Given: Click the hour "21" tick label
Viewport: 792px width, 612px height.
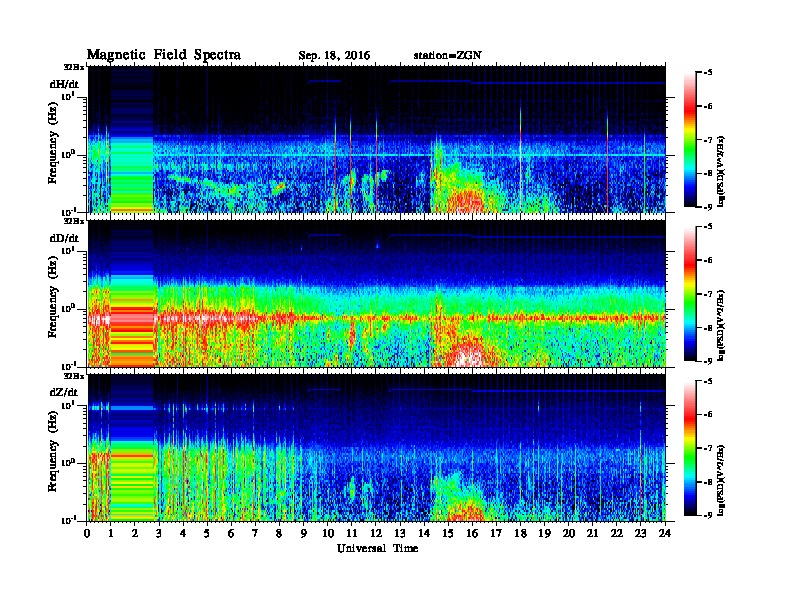Looking at the screenshot, I should point(592,534).
